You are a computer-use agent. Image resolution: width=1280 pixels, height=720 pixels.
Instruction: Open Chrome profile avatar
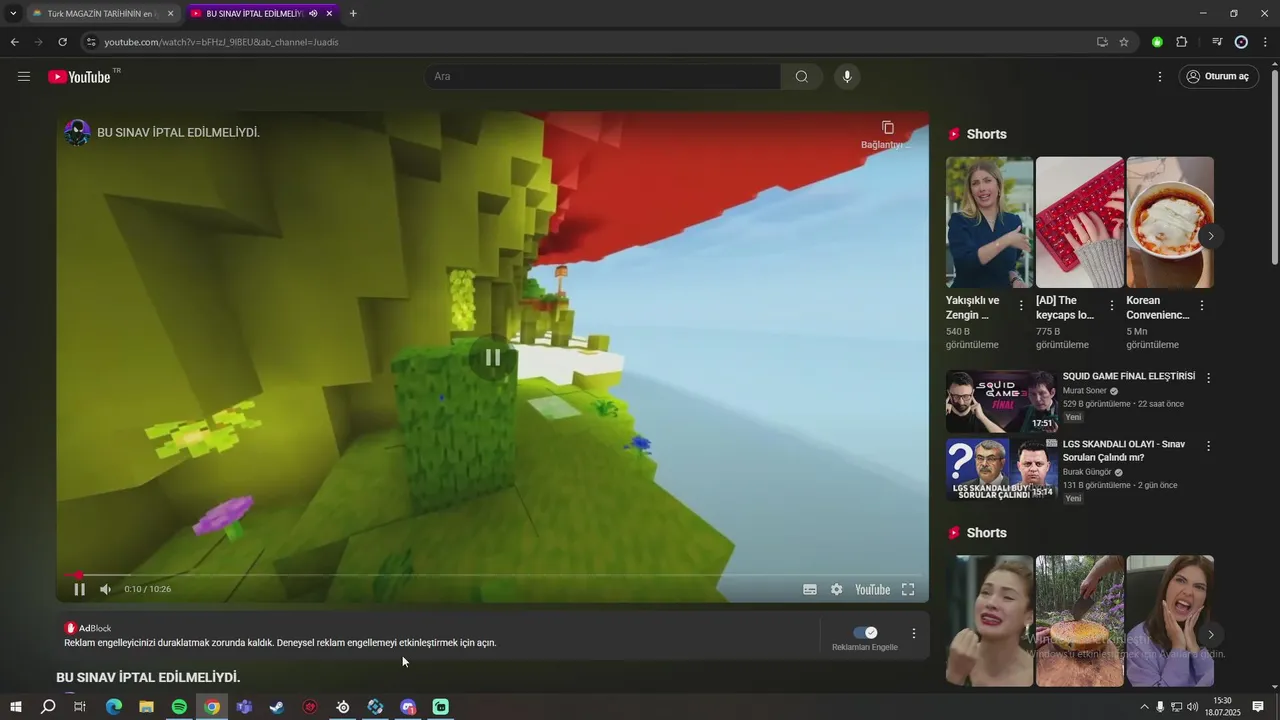pos(1241,42)
